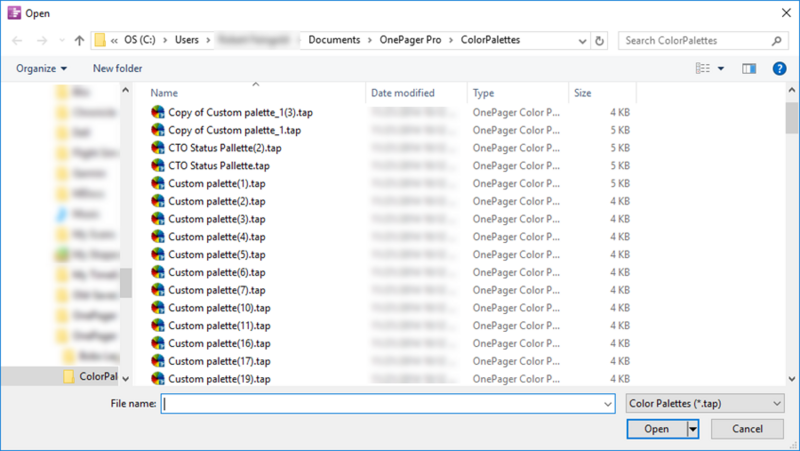Select the Custom palette(7).tap file icon
The width and height of the screenshot is (800, 451).
[158, 290]
